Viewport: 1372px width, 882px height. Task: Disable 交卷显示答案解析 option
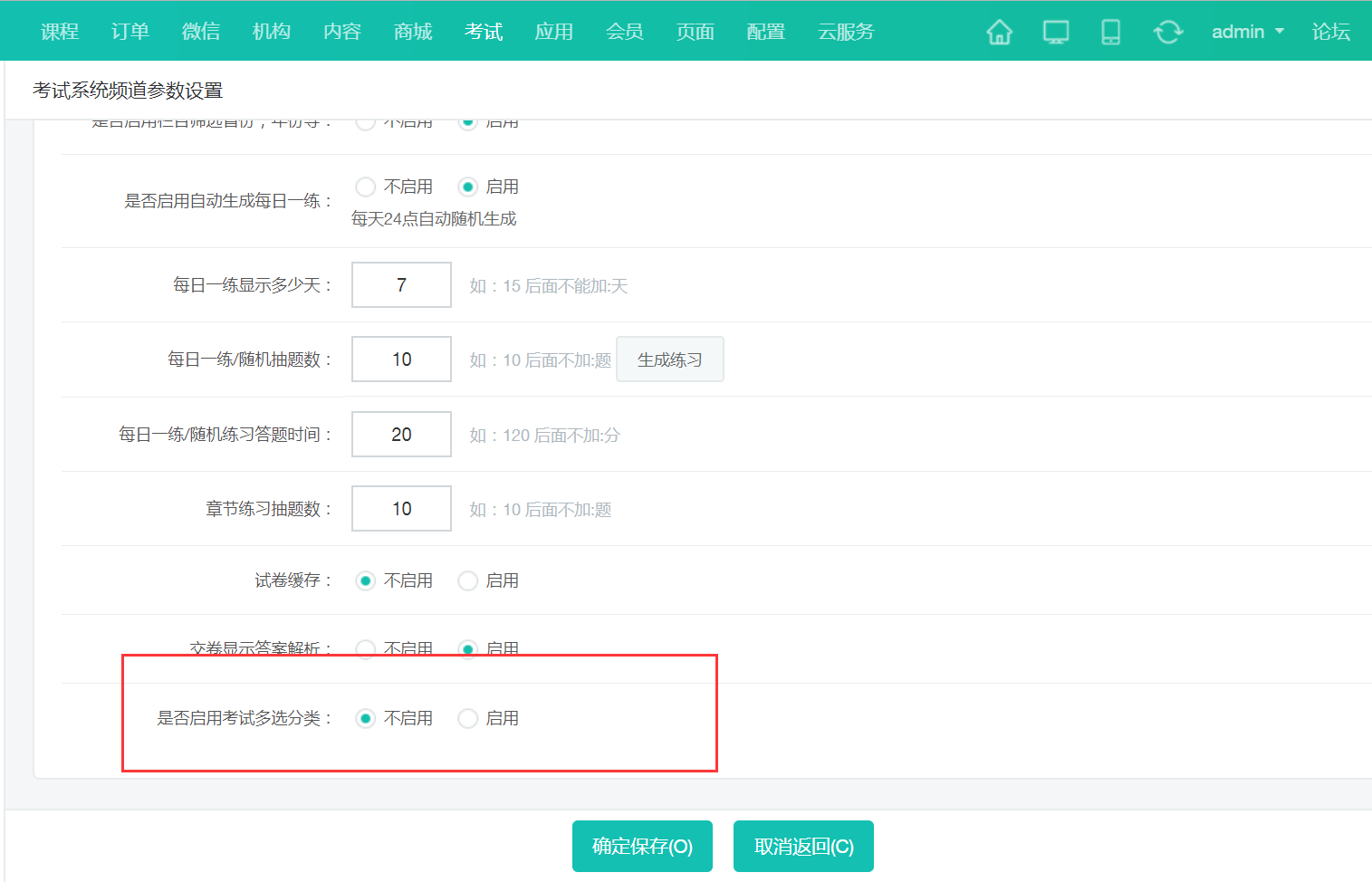coord(365,649)
